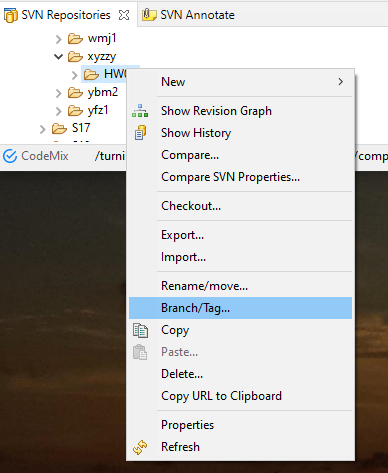Close the SVN Repositories view
The width and height of the screenshot is (388, 473).
click(x=124, y=15)
